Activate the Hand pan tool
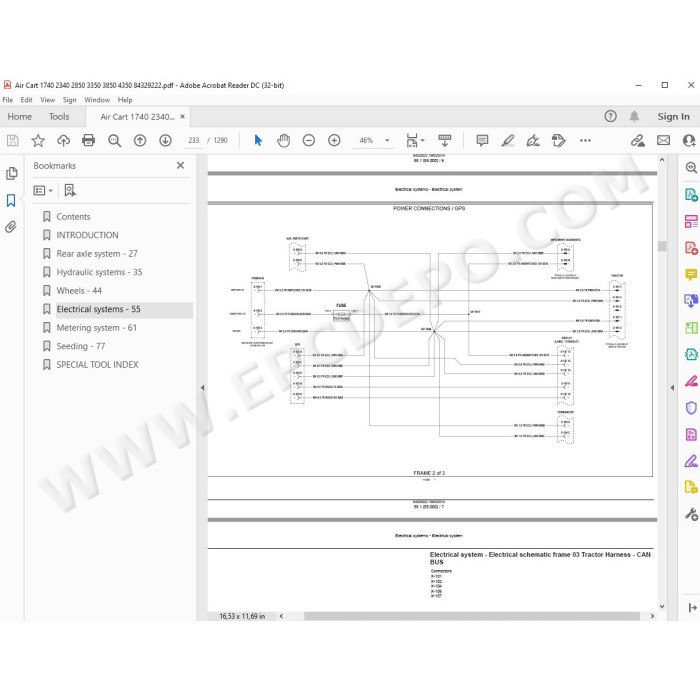The image size is (700, 700). pos(283,141)
